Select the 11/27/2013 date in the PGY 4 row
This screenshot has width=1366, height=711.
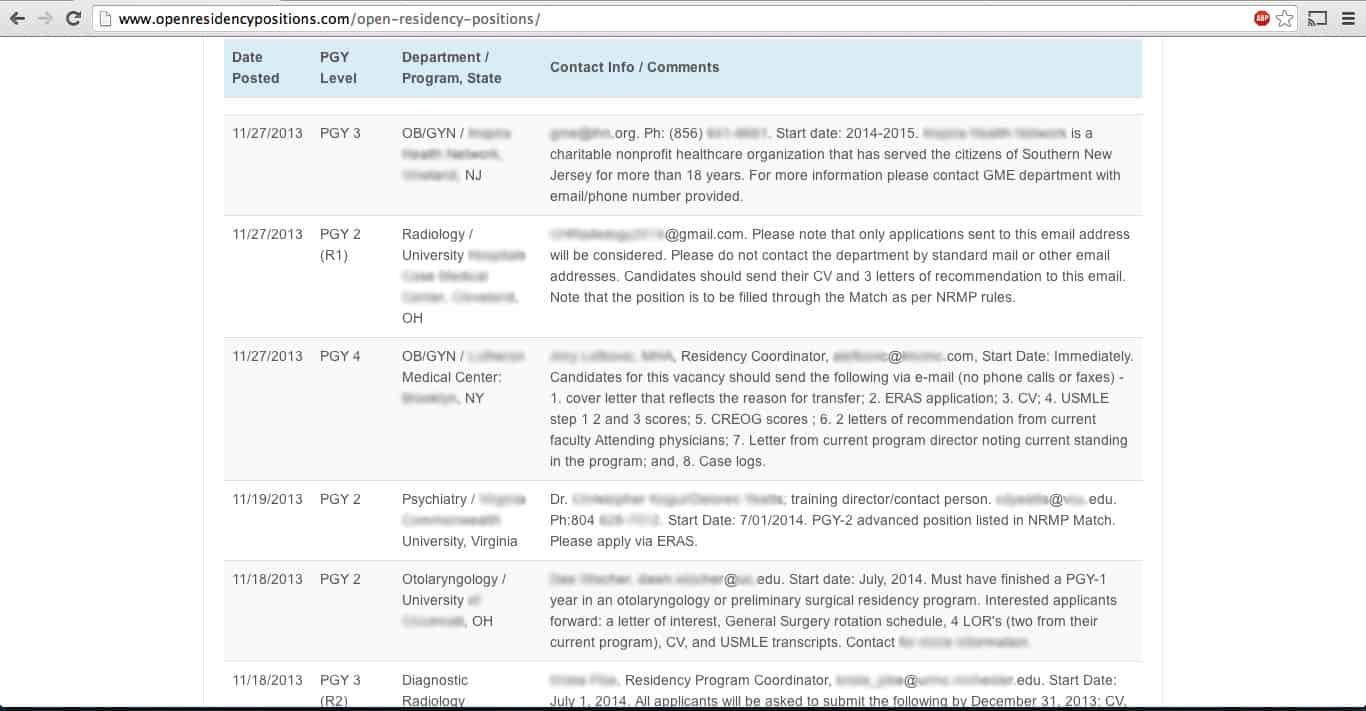267,356
